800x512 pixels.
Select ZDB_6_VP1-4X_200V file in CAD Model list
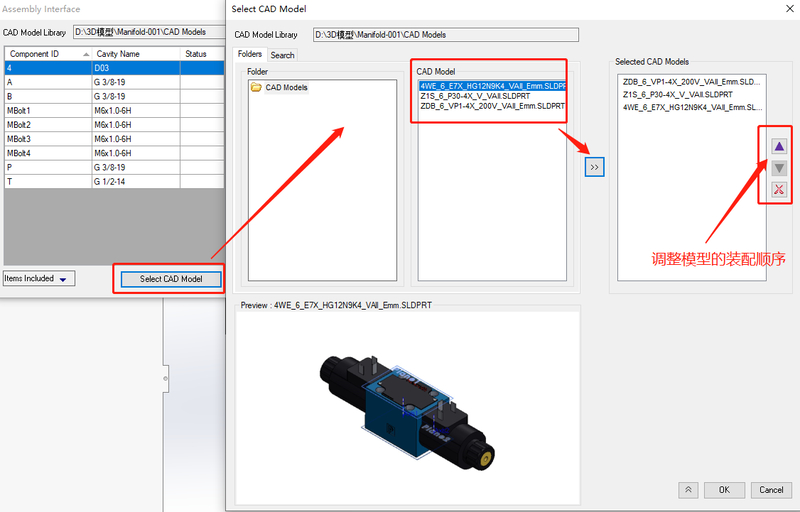point(491,106)
